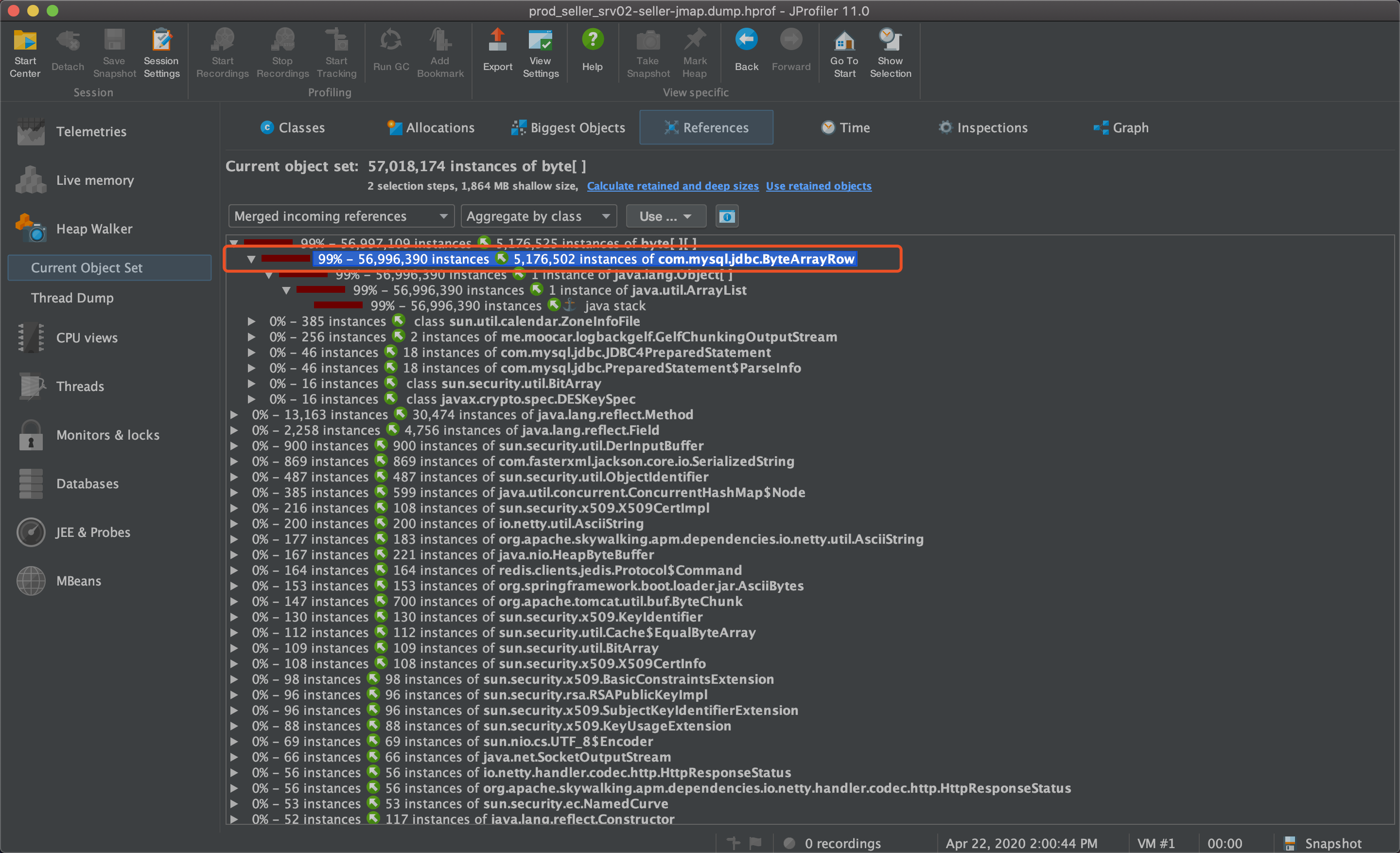Click the blue info icon beside Use
1400x853 pixels.
(x=727, y=216)
